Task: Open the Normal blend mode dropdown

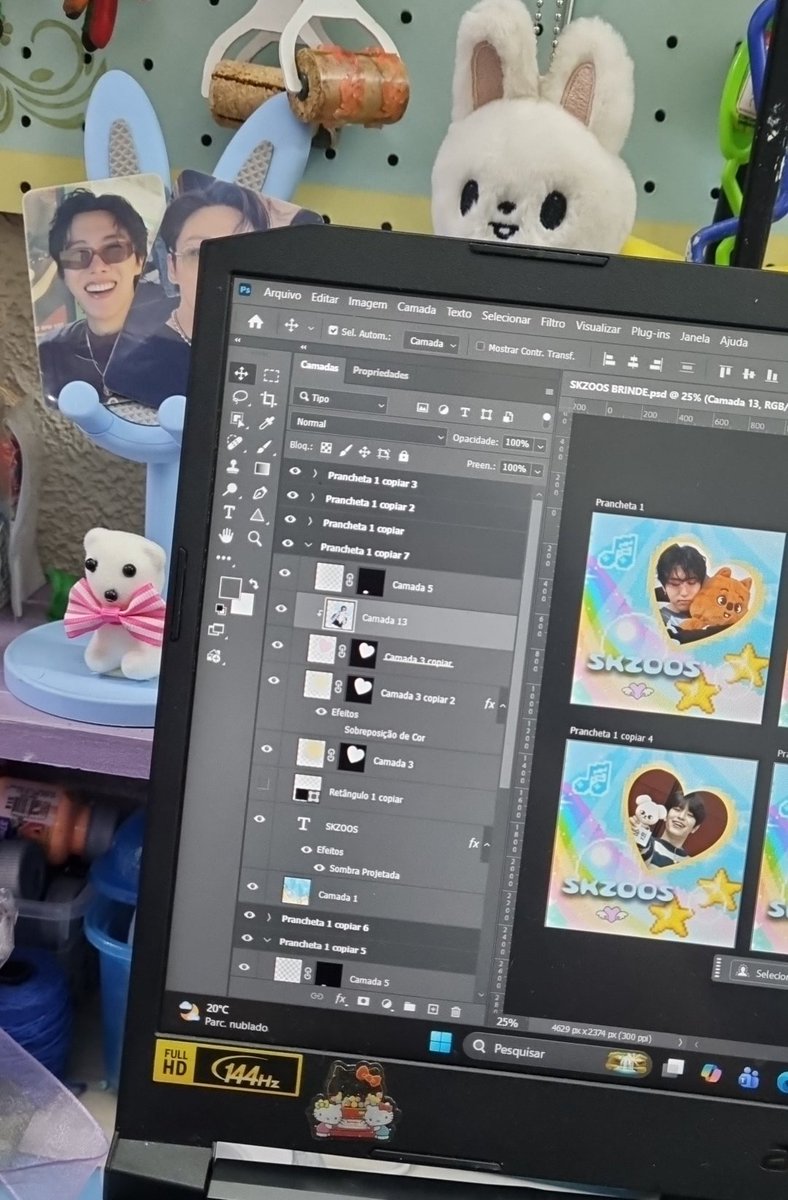Action: click(367, 430)
